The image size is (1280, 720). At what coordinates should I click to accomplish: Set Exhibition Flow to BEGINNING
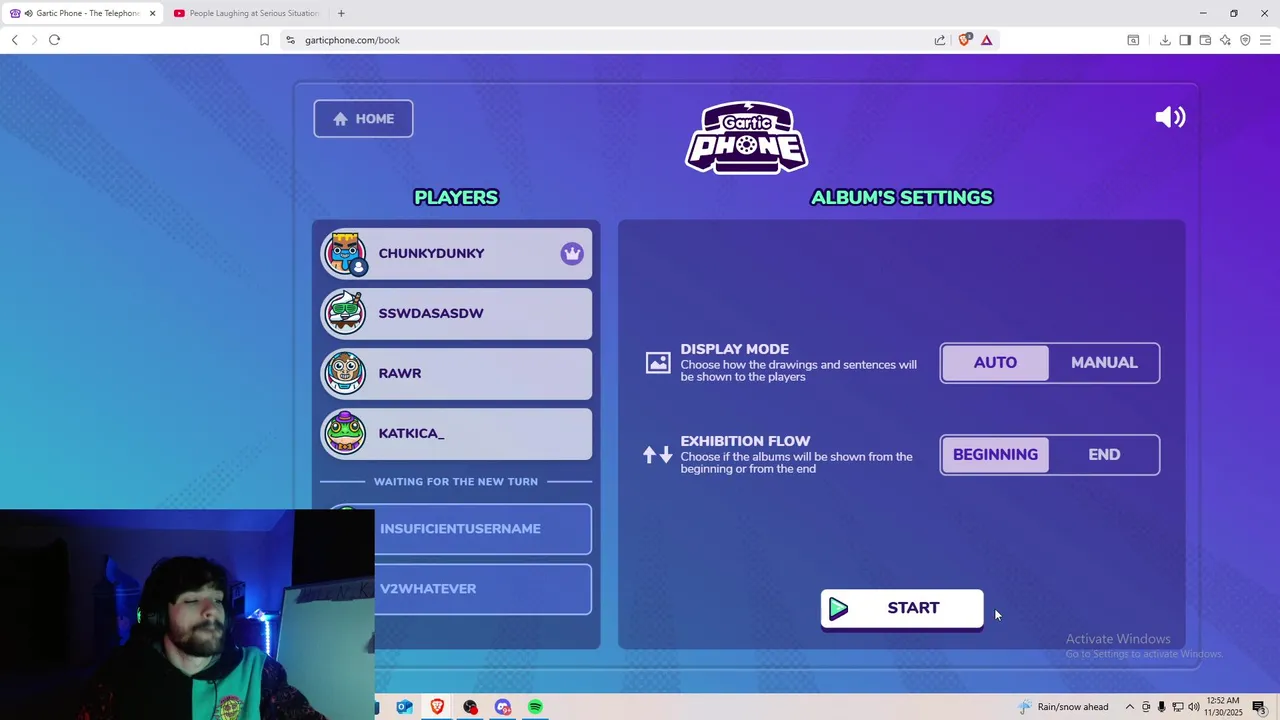[x=996, y=455]
